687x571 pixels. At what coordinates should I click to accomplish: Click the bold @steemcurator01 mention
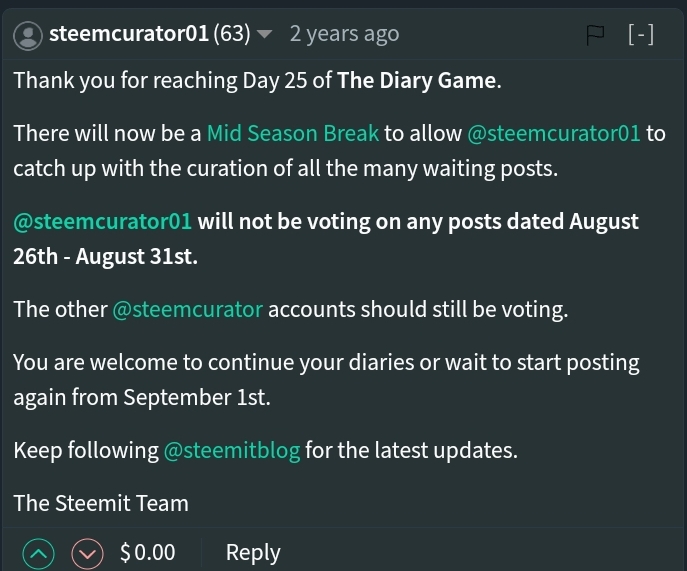click(x=103, y=221)
